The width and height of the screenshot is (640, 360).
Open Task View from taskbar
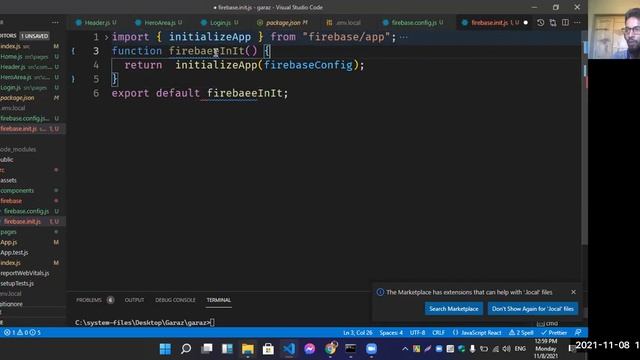pos(207,349)
